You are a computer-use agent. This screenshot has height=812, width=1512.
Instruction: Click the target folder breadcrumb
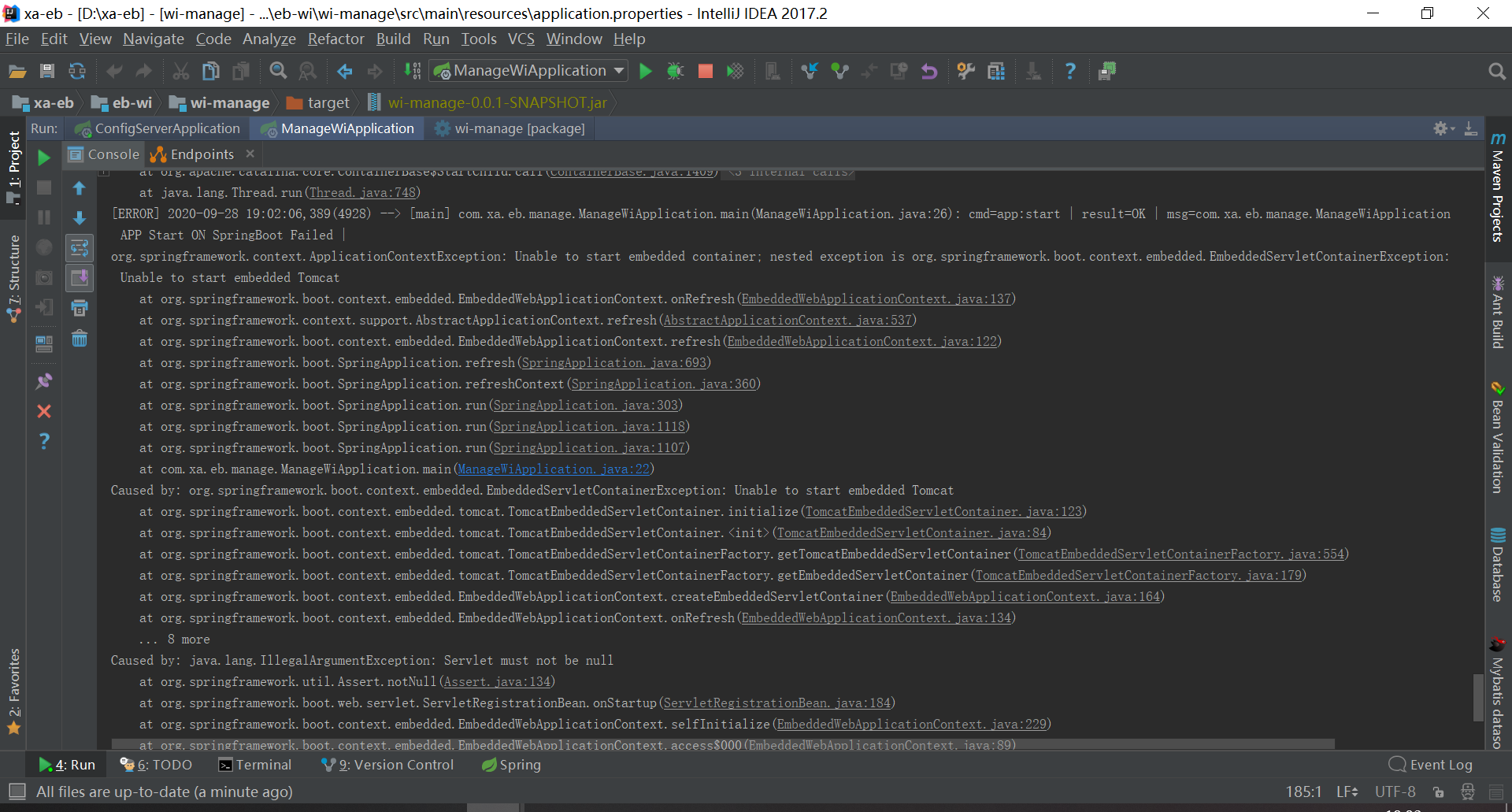coord(318,102)
